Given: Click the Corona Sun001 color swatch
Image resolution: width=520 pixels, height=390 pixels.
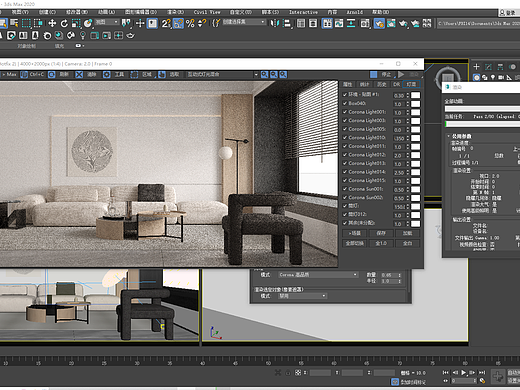Looking at the screenshot, I should click(x=416, y=189).
